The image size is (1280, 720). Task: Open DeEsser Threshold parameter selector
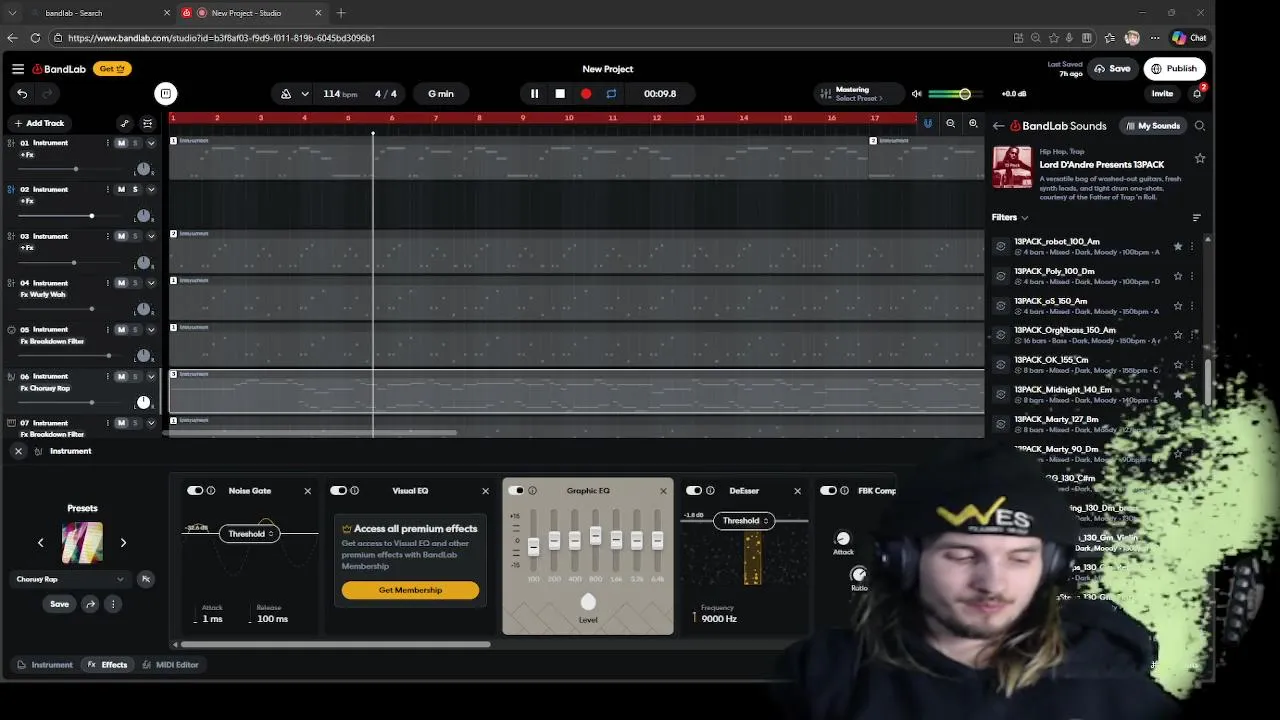coord(745,521)
